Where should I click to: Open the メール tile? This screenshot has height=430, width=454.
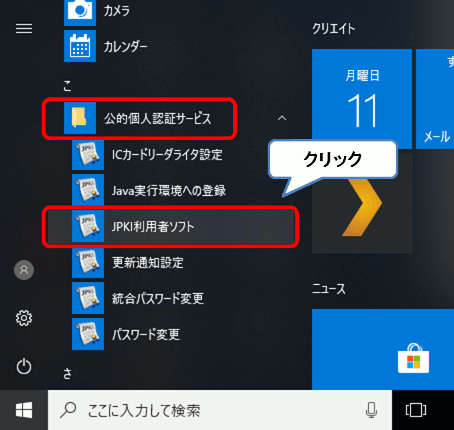[x=435, y=99]
